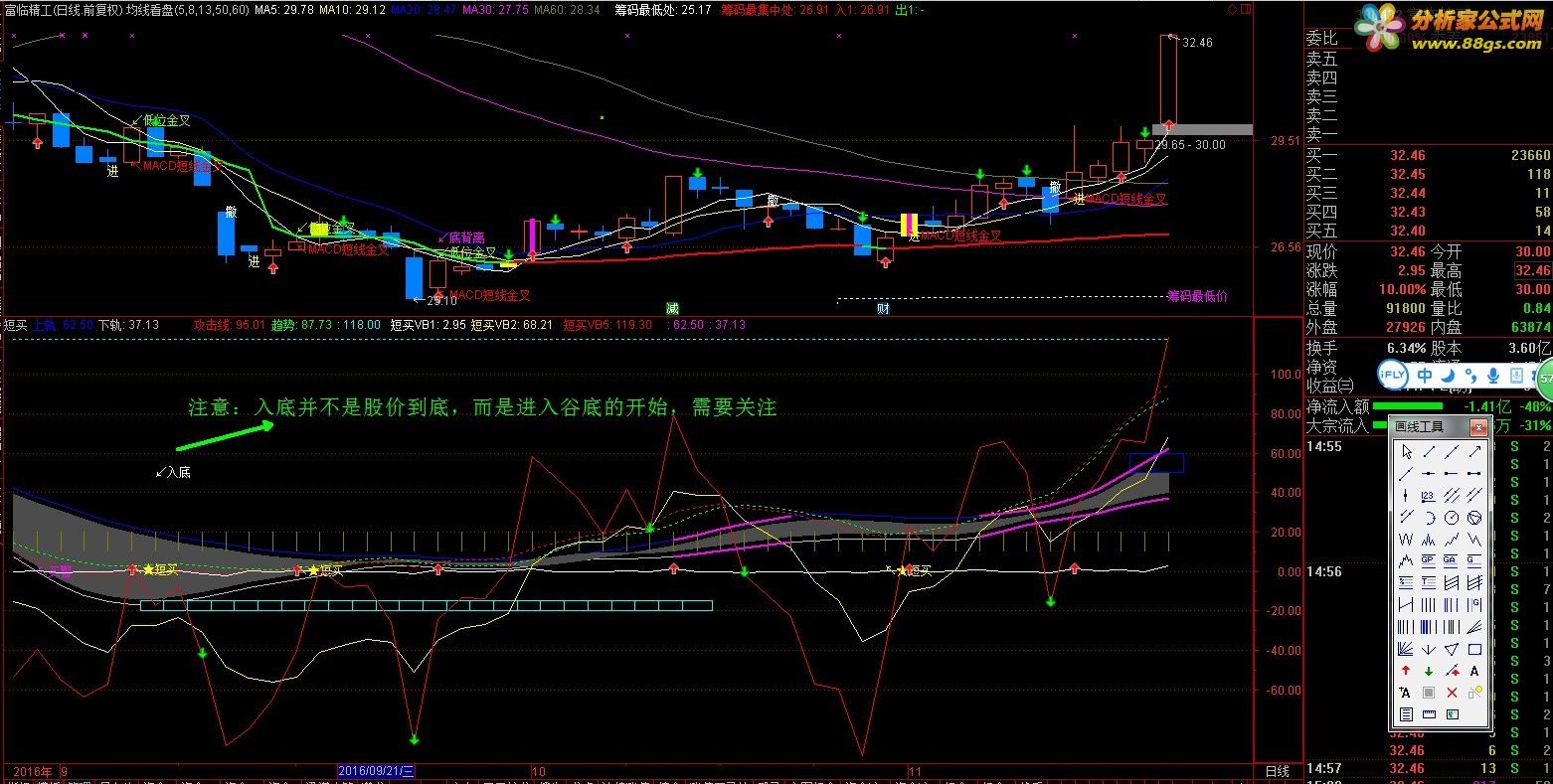Click the 短买 indicator name label
Screen dimensions: 1553x784
[15, 324]
